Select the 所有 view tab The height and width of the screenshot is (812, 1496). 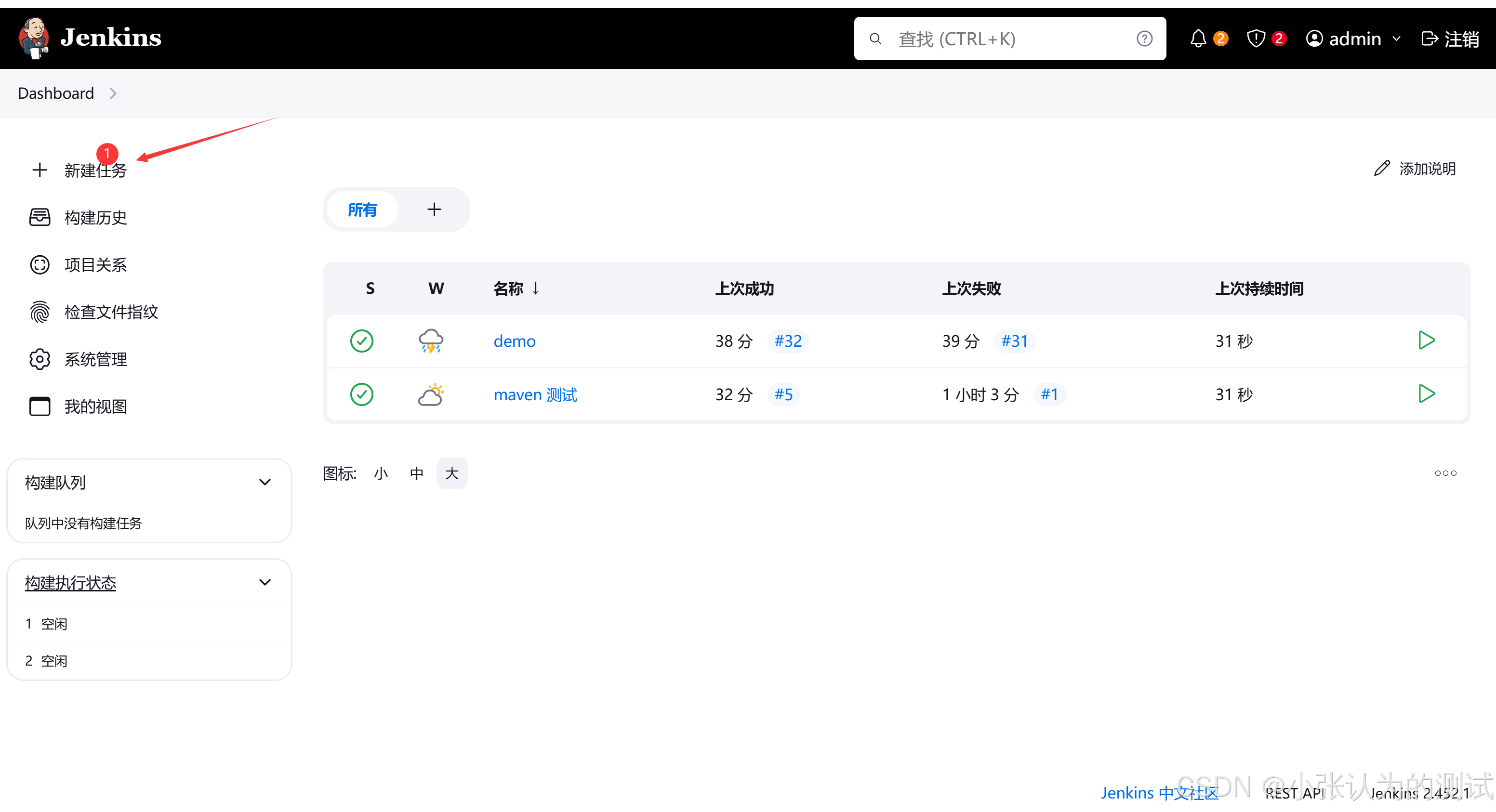pyautogui.click(x=362, y=210)
